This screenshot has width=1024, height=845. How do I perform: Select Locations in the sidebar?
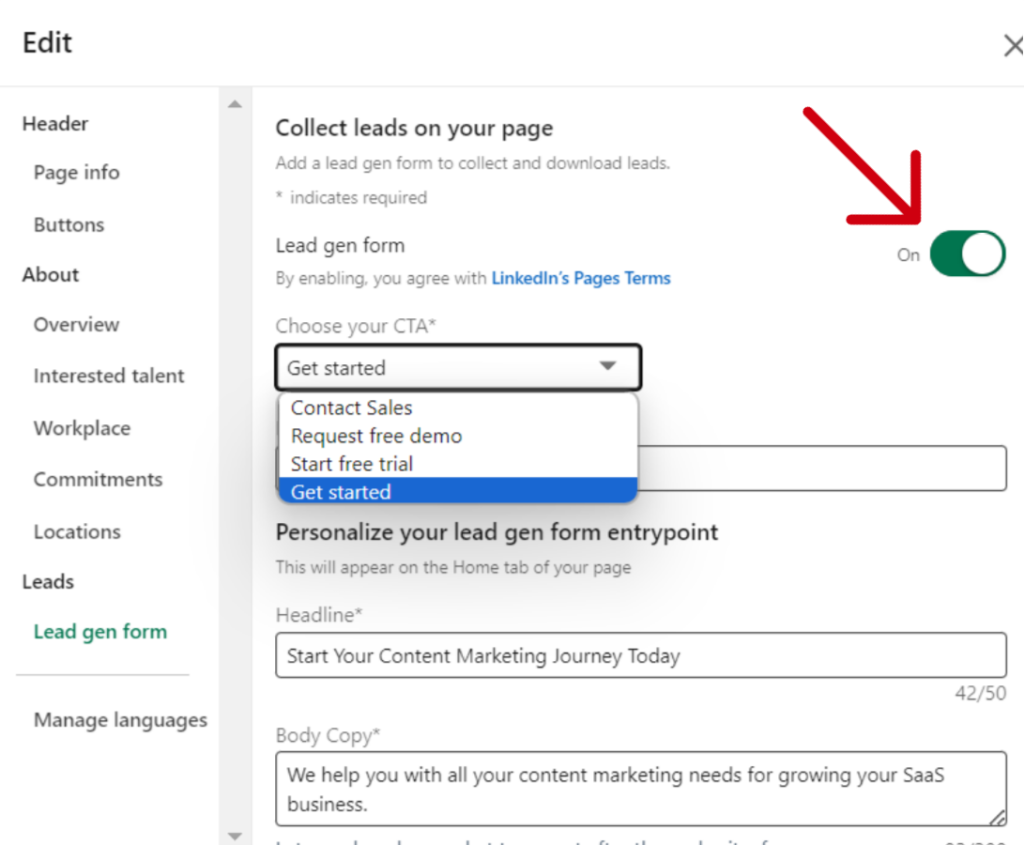(77, 531)
